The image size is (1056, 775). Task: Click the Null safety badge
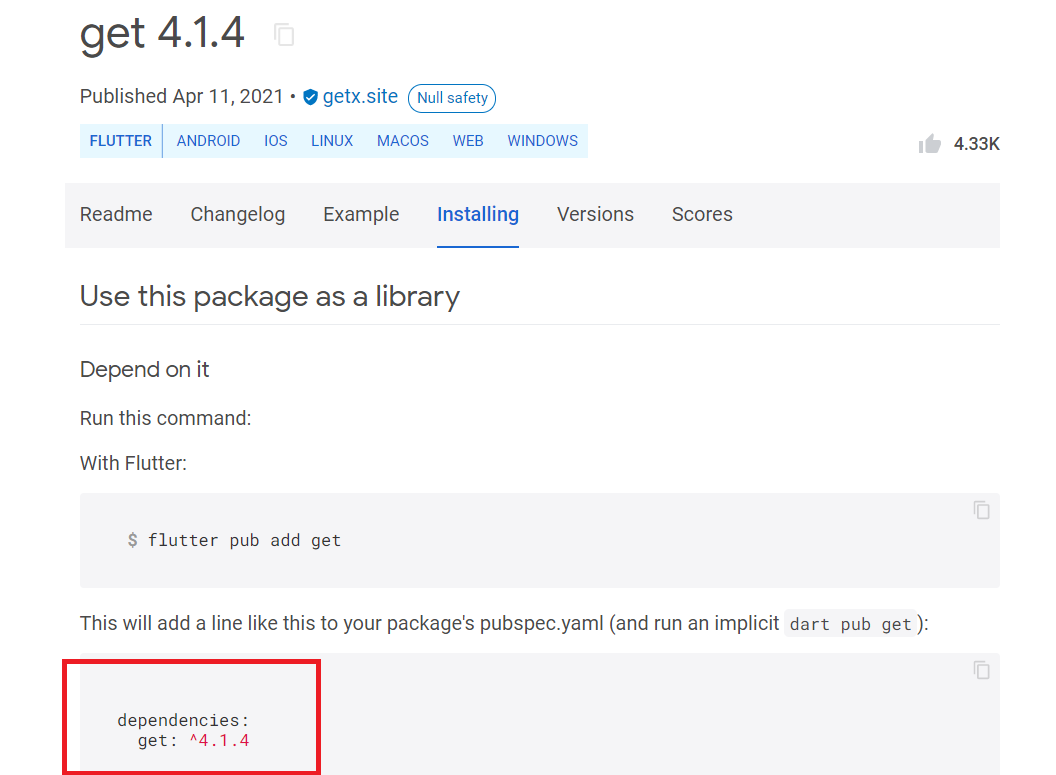click(452, 98)
